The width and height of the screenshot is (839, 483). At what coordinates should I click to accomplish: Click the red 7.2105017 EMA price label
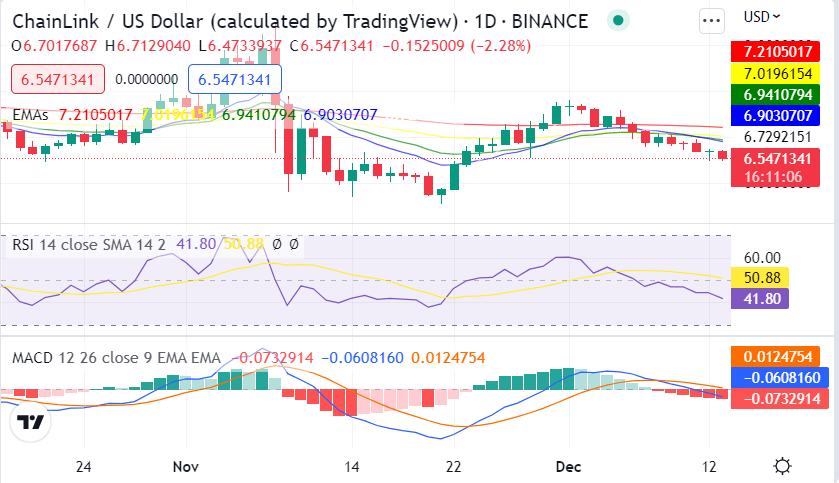click(775, 52)
